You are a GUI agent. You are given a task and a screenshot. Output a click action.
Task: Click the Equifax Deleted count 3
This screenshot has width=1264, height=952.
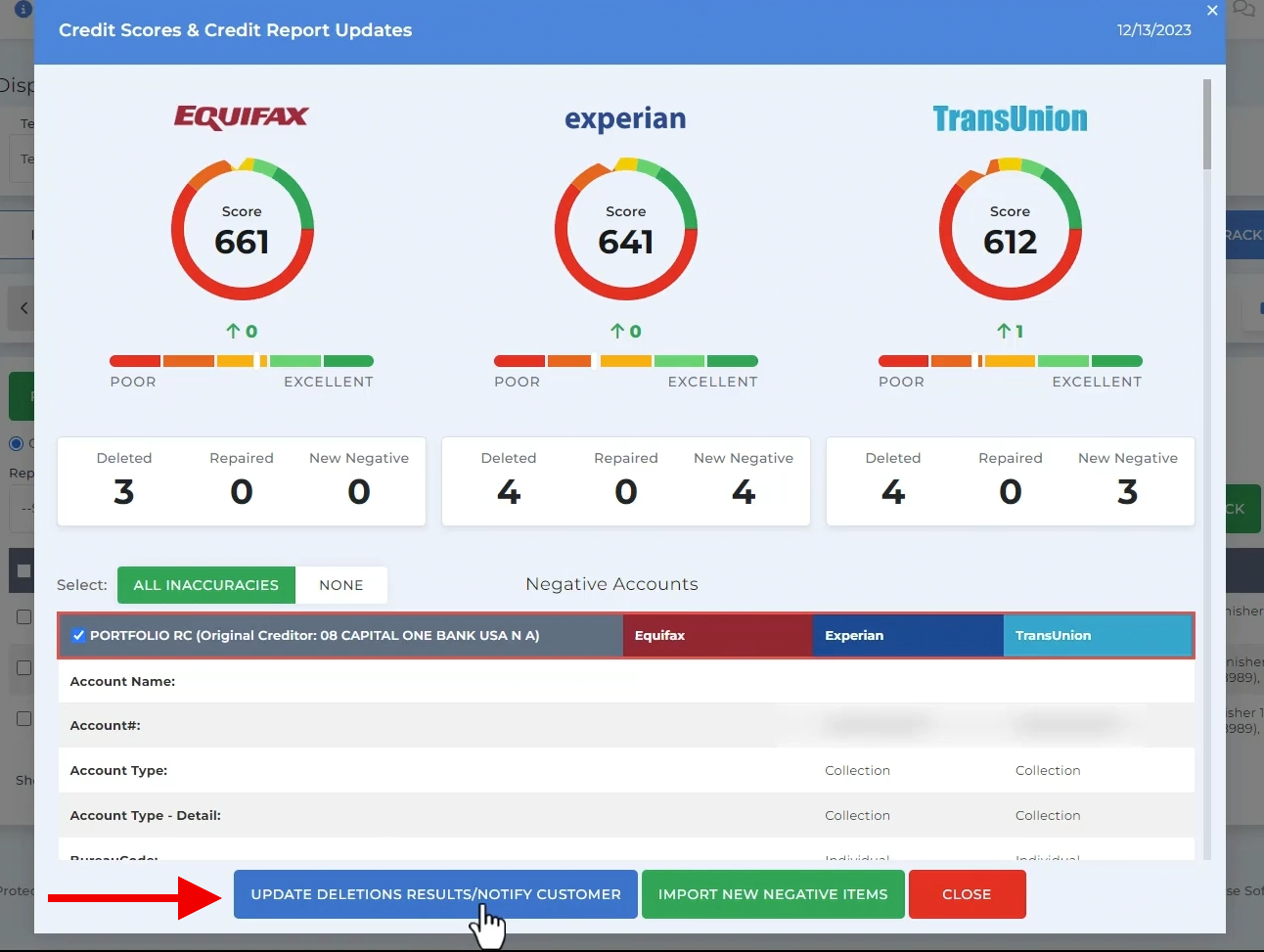pos(124,491)
